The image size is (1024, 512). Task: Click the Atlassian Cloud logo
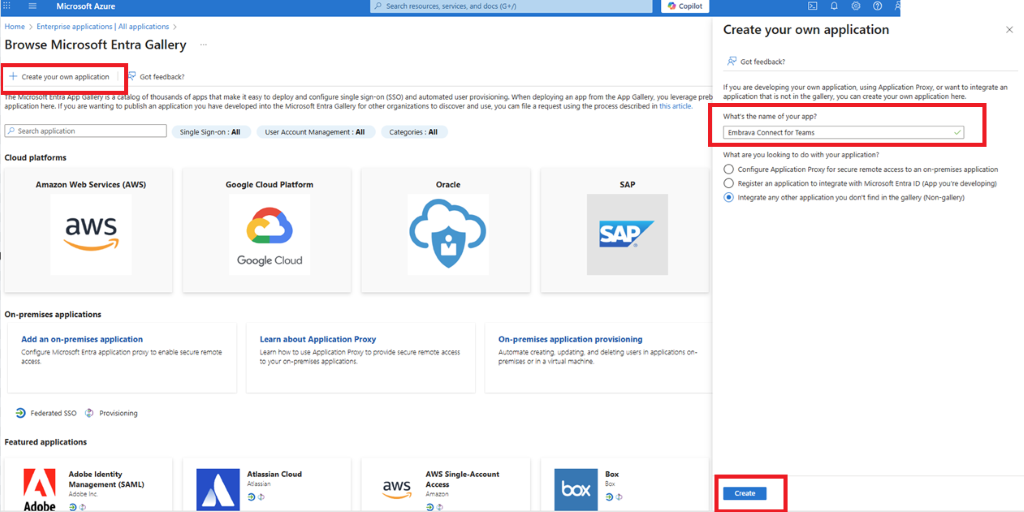[x=218, y=490]
